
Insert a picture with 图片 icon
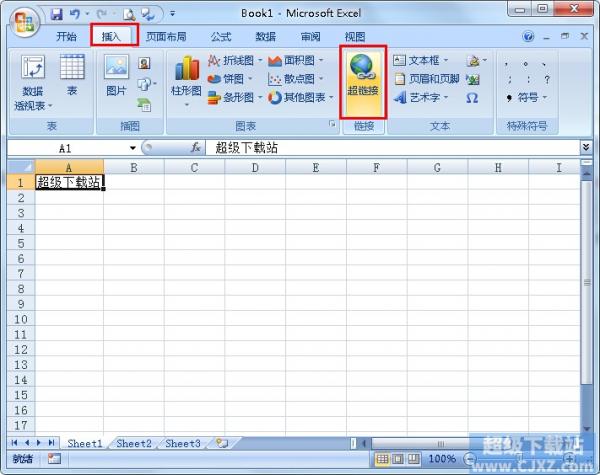pyautogui.click(x=116, y=76)
